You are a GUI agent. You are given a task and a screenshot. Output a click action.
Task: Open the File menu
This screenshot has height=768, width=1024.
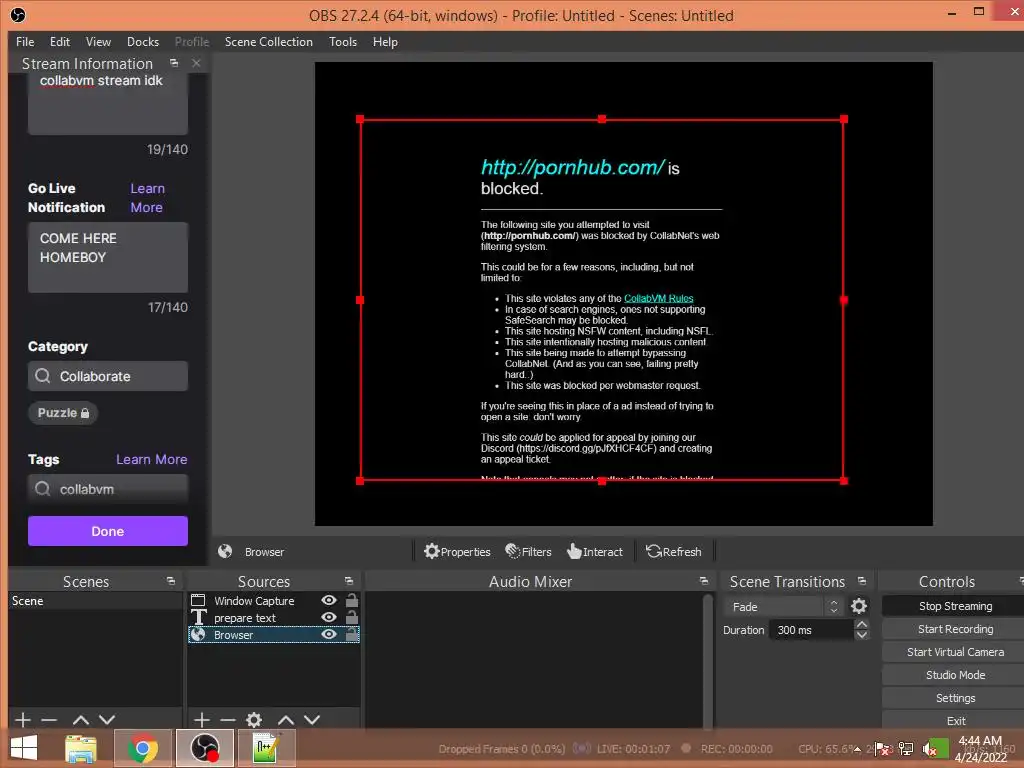click(x=25, y=42)
